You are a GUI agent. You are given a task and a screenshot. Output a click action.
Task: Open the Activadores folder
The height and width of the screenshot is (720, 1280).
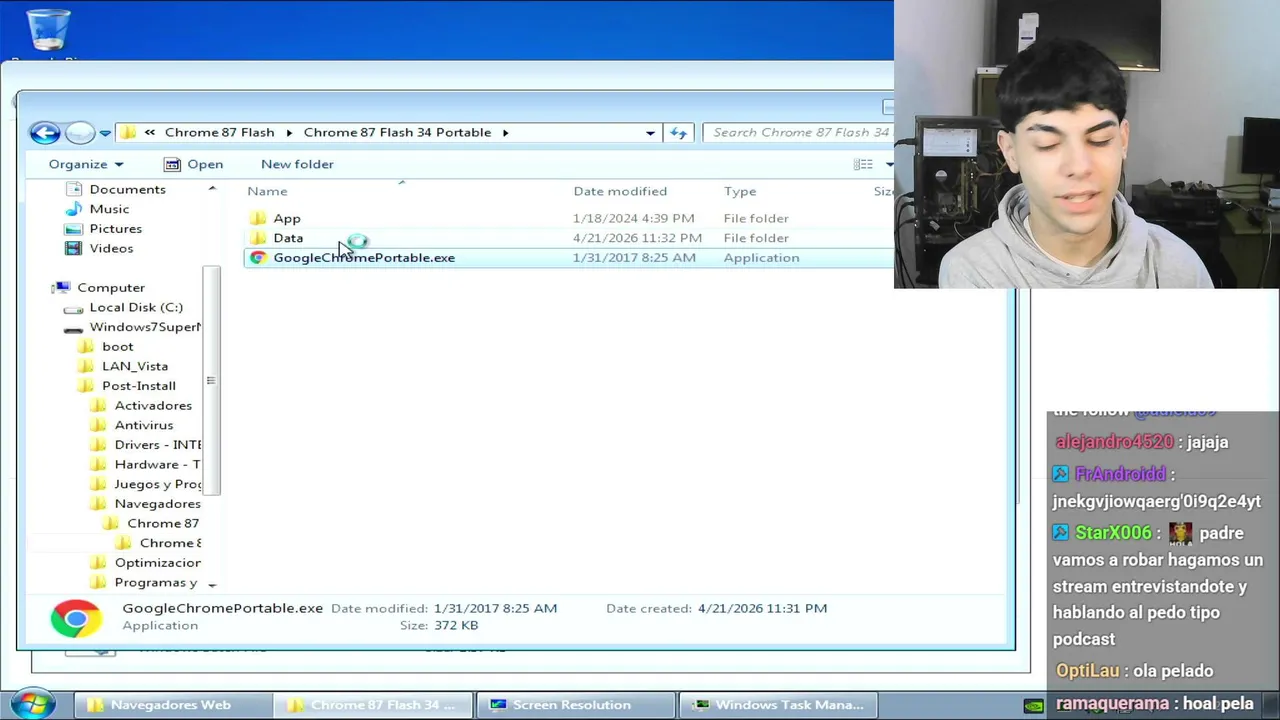pyautogui.click(x=153, y=405)
